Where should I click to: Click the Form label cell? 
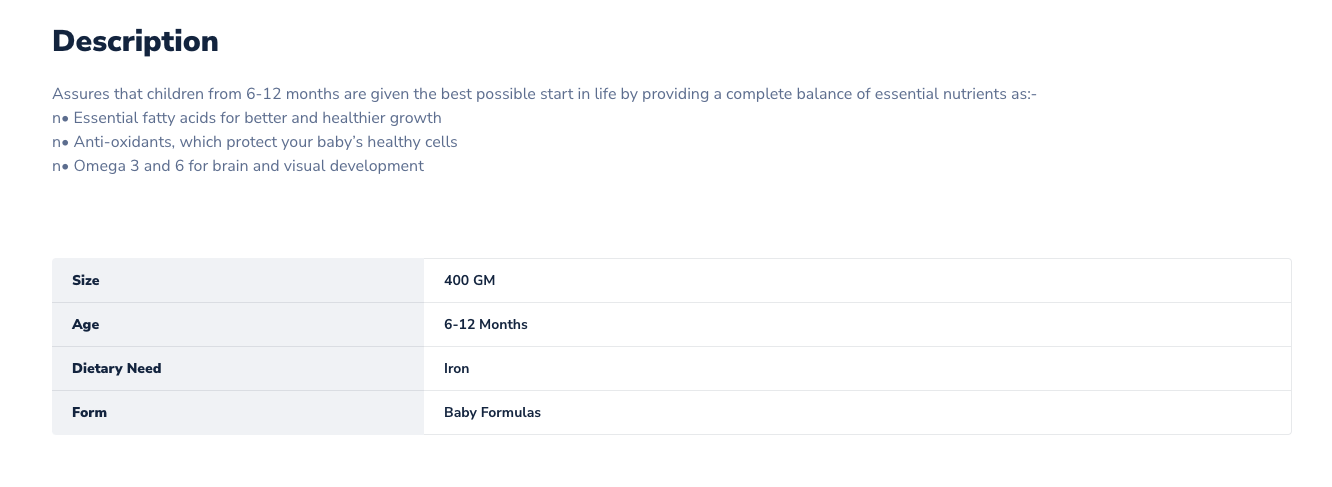(90, 413)
